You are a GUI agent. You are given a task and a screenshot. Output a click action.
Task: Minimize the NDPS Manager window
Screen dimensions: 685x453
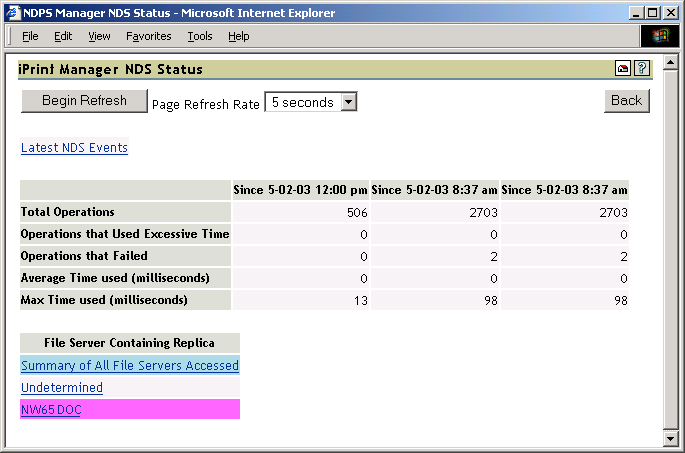click(636, 13)
